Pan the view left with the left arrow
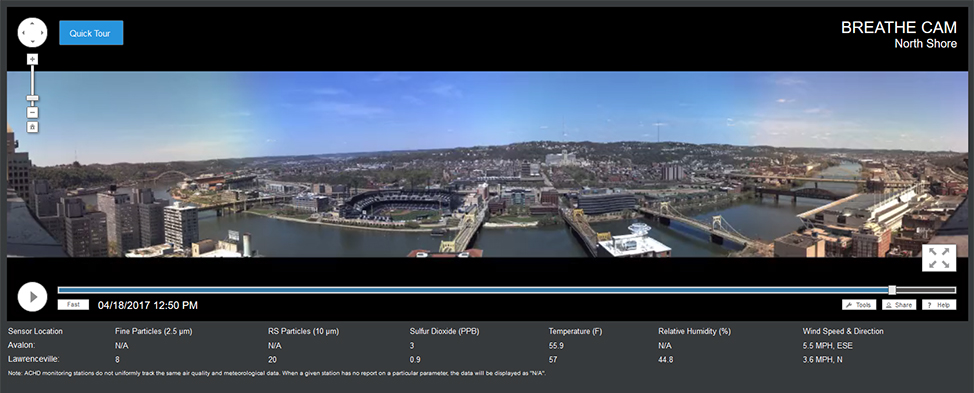This screenshot has height=393, width=974. click(23, 32)
